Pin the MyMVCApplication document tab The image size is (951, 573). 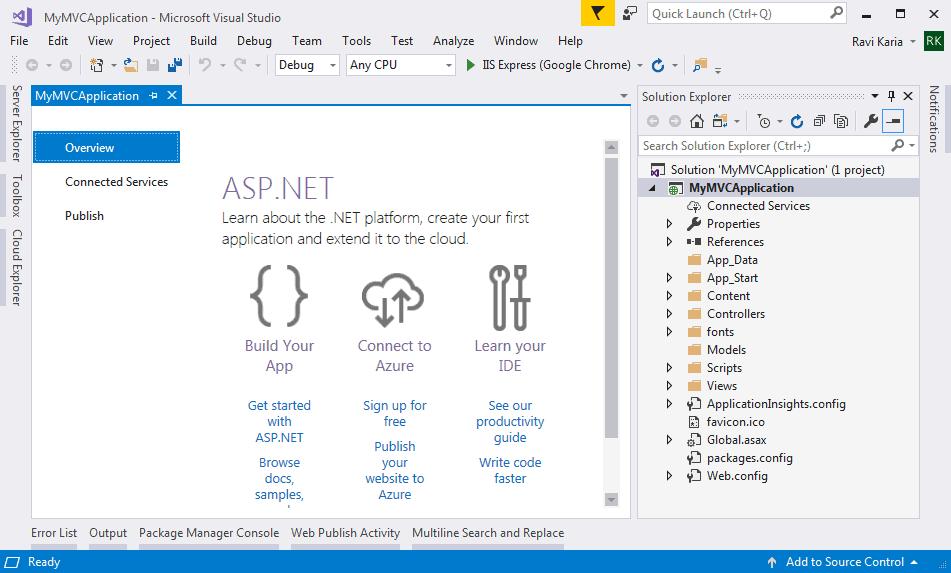[153, 95]
